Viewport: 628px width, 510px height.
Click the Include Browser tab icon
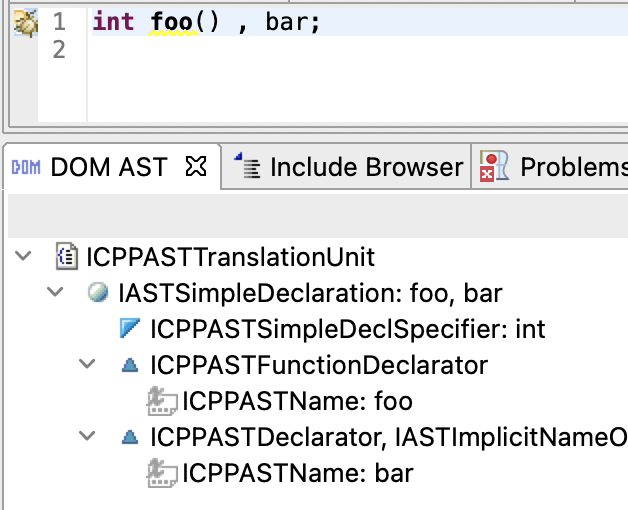[246, 167]
